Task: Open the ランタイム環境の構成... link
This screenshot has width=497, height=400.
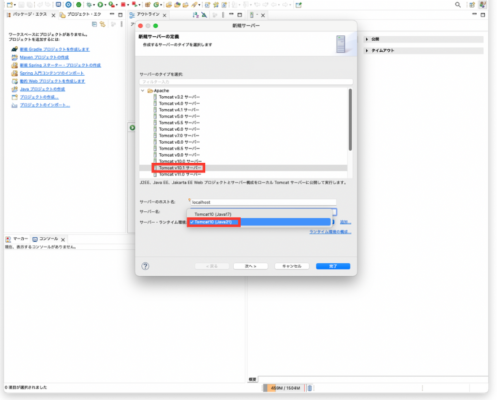Action: (330, 232)
